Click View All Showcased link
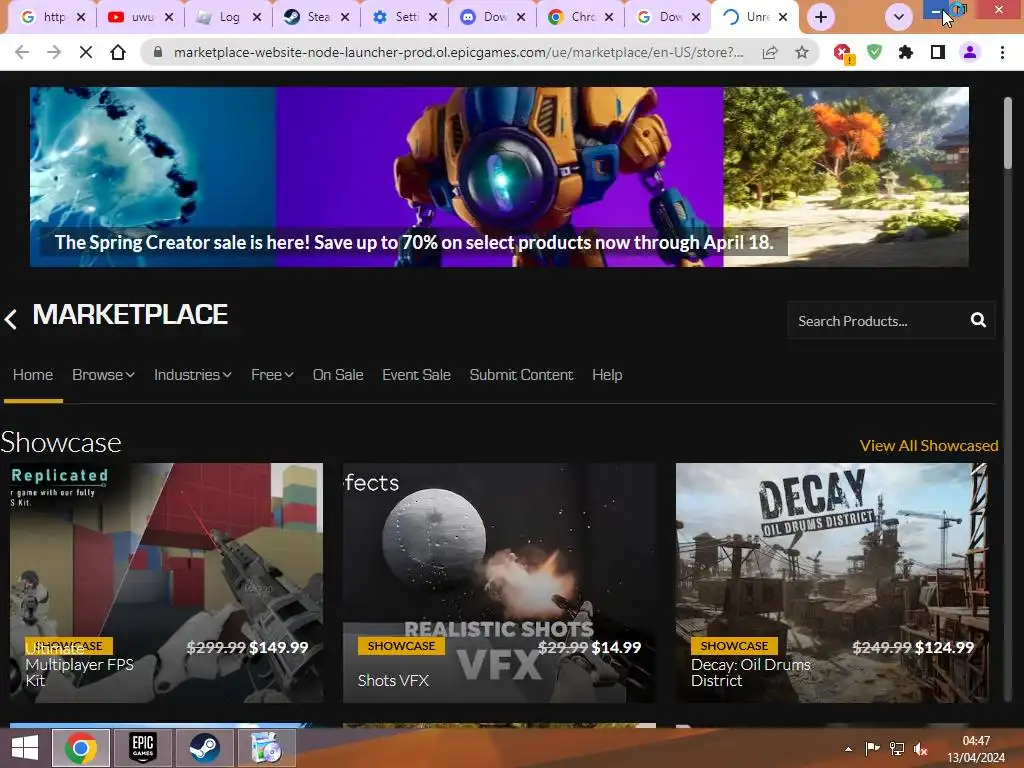 click(929, 445)
